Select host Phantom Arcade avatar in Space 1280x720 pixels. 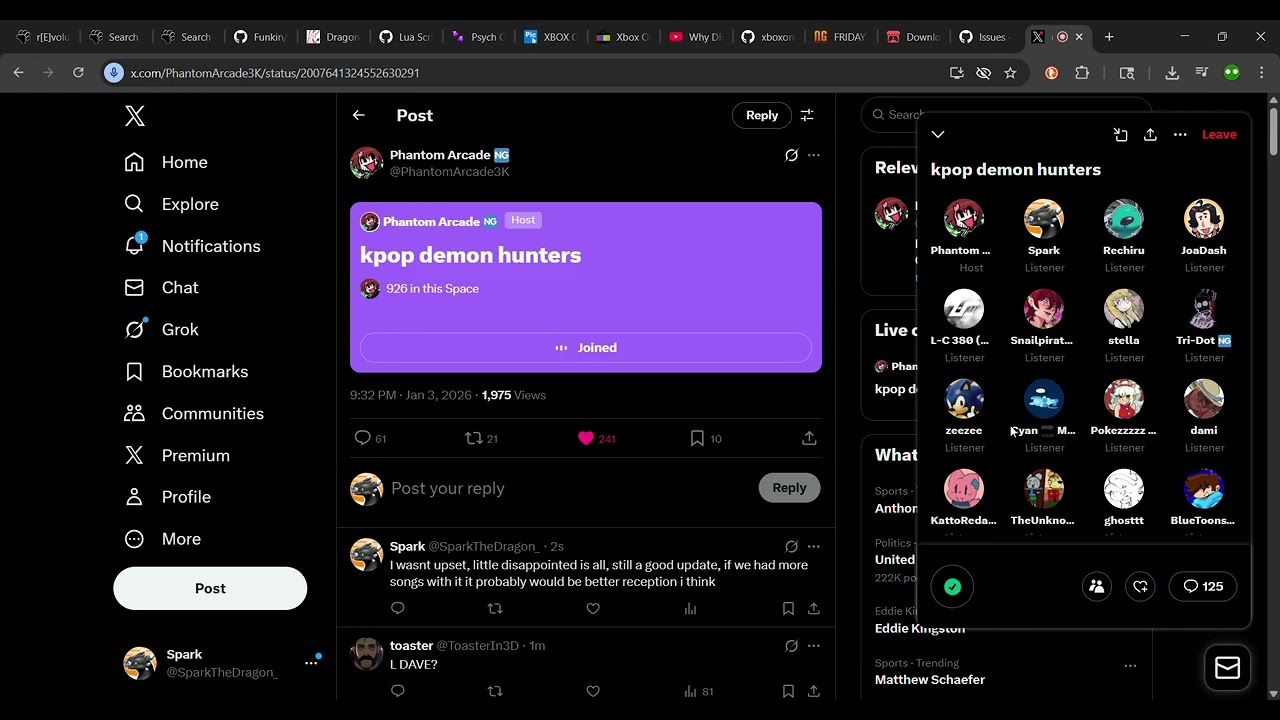click(964, 219)
